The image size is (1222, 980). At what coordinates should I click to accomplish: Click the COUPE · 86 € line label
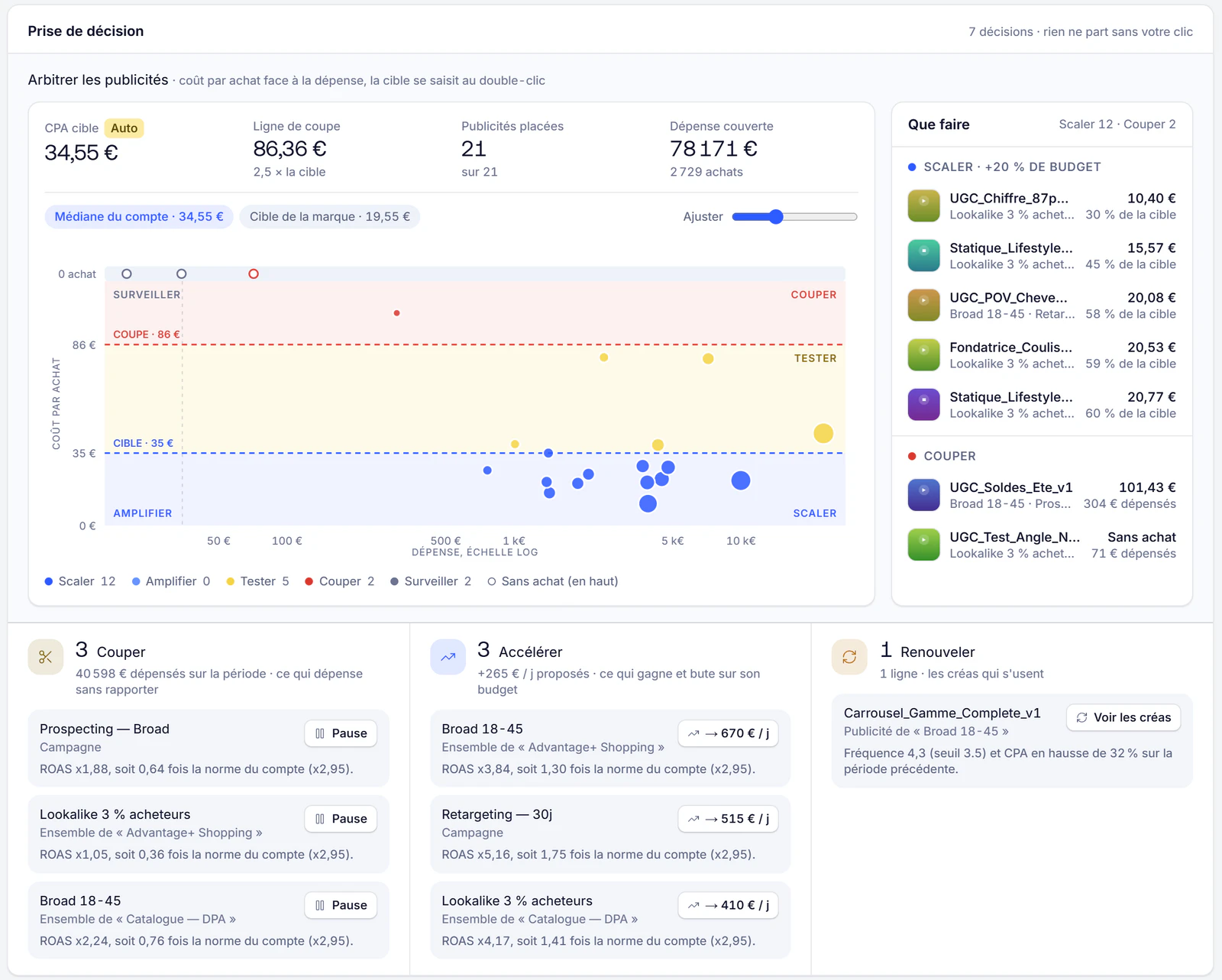pyautogui.click(x=147, y=335)
